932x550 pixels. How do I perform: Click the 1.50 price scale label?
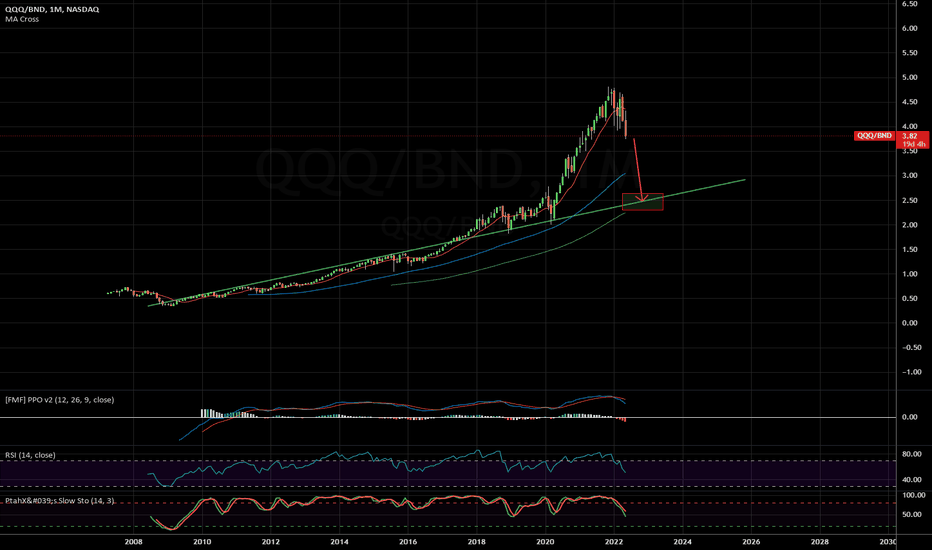pos(909,249)
